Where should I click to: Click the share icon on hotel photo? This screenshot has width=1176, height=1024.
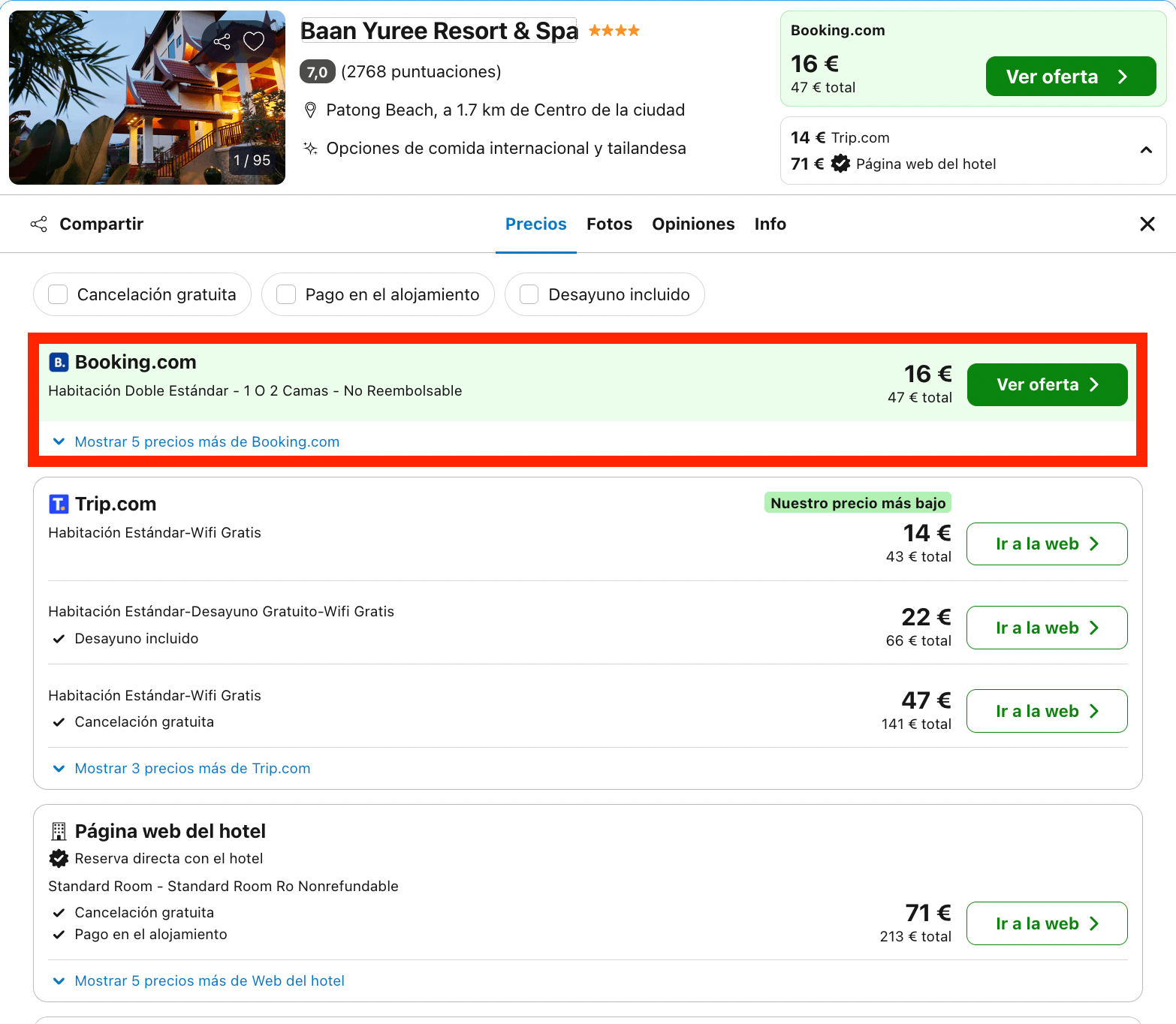(222, 41)
